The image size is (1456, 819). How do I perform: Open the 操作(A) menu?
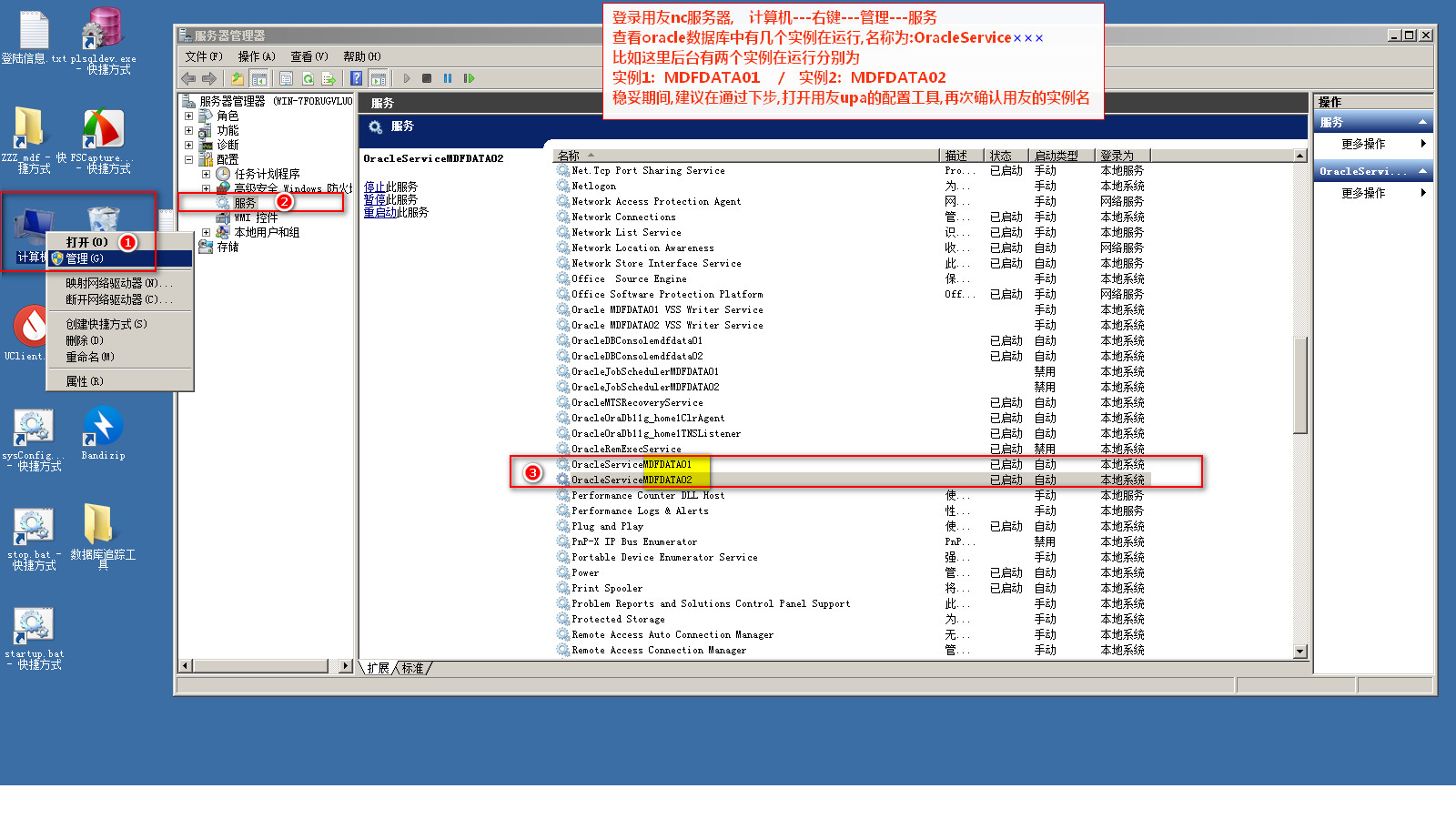[x=256, y=56]
